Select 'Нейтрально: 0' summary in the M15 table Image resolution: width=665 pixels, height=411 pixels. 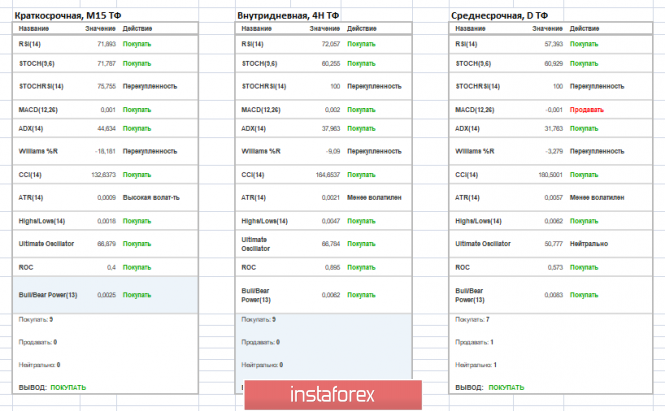[x=39, y=365]
